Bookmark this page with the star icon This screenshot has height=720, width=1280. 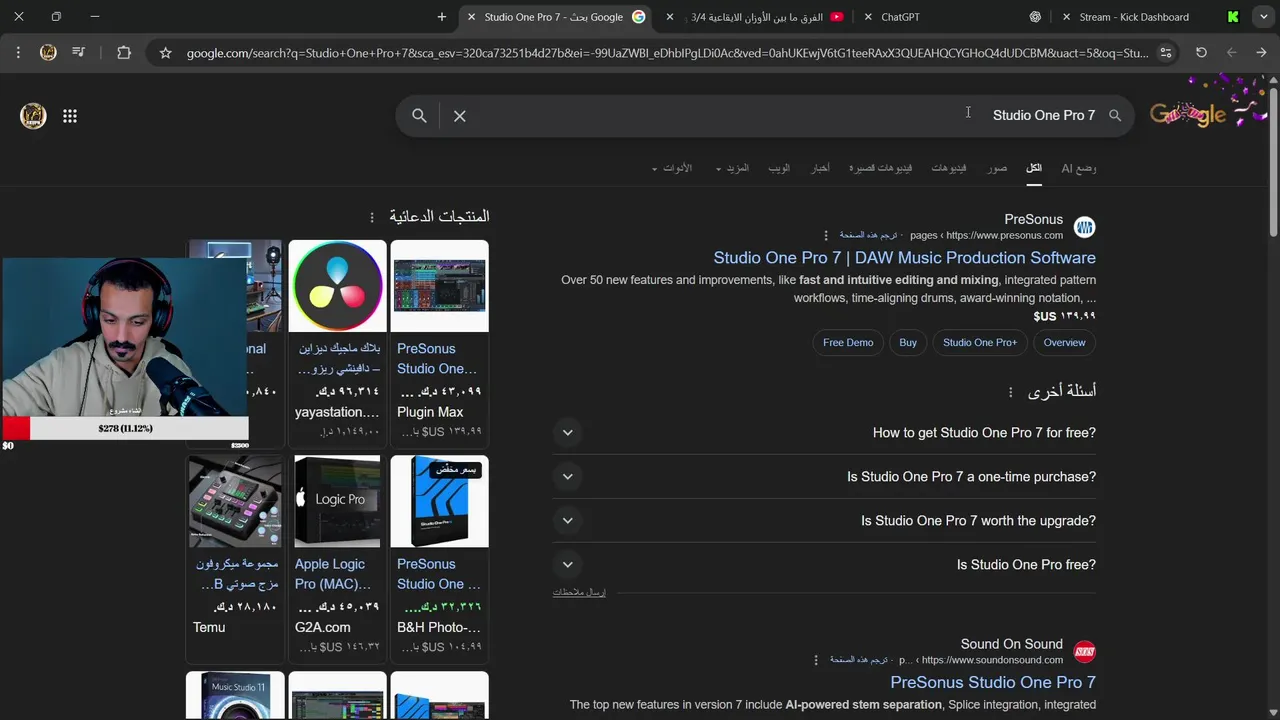point(165,53)
